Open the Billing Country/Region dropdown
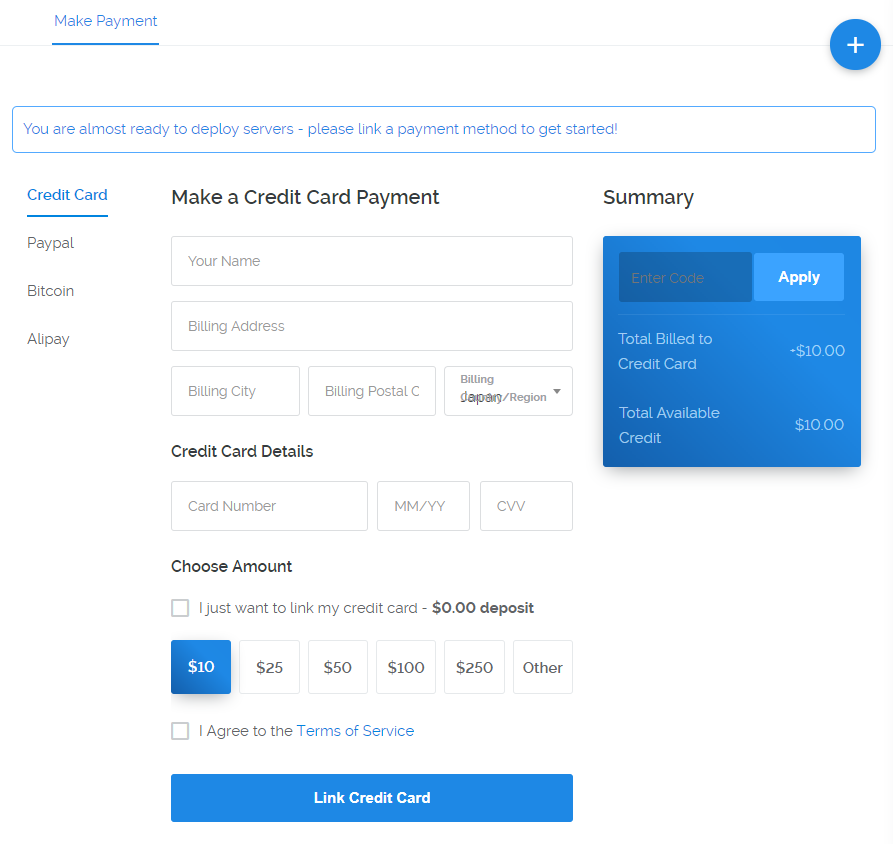This screenshot has height=844, width=893. (x=508, y=391)
